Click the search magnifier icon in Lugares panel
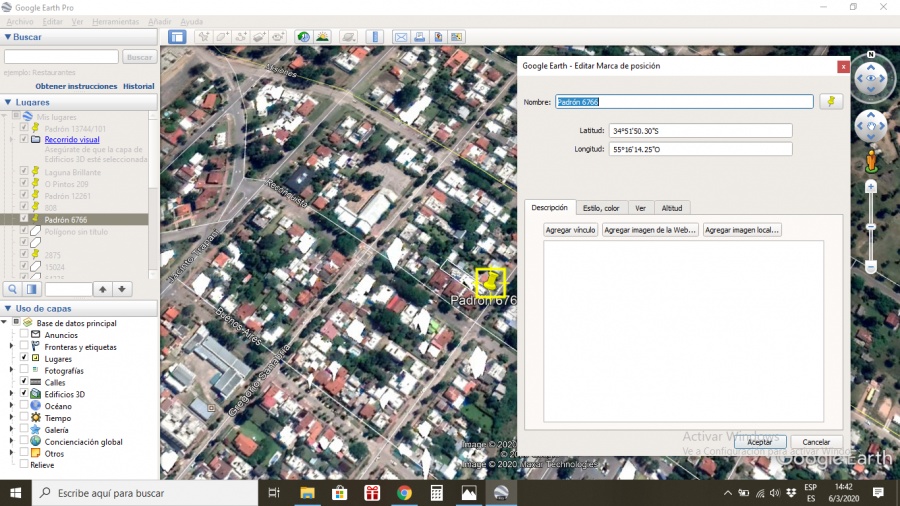900x506 pixels. (x=13, y=289)
